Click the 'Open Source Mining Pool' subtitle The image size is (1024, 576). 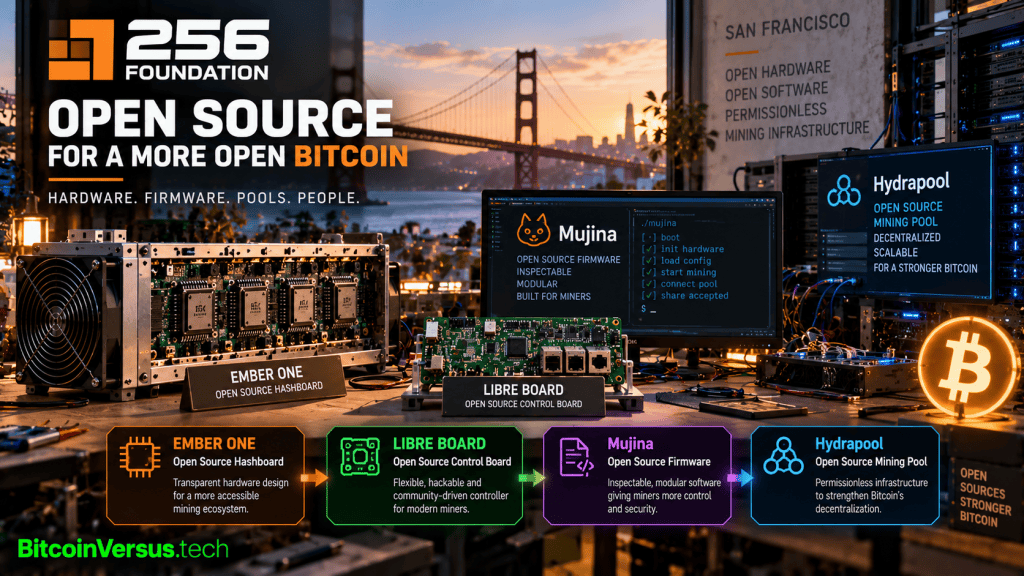pyautogui.click(x=871, y=462)
